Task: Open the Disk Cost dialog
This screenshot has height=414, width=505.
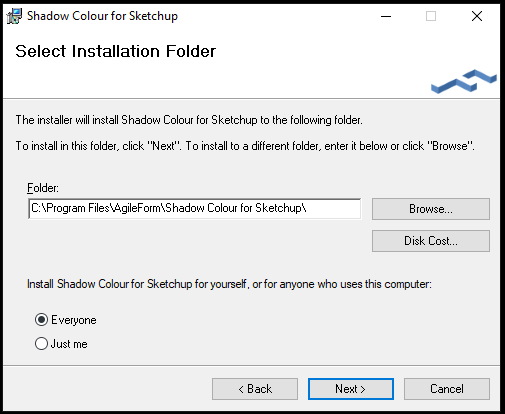Action: 431,241
